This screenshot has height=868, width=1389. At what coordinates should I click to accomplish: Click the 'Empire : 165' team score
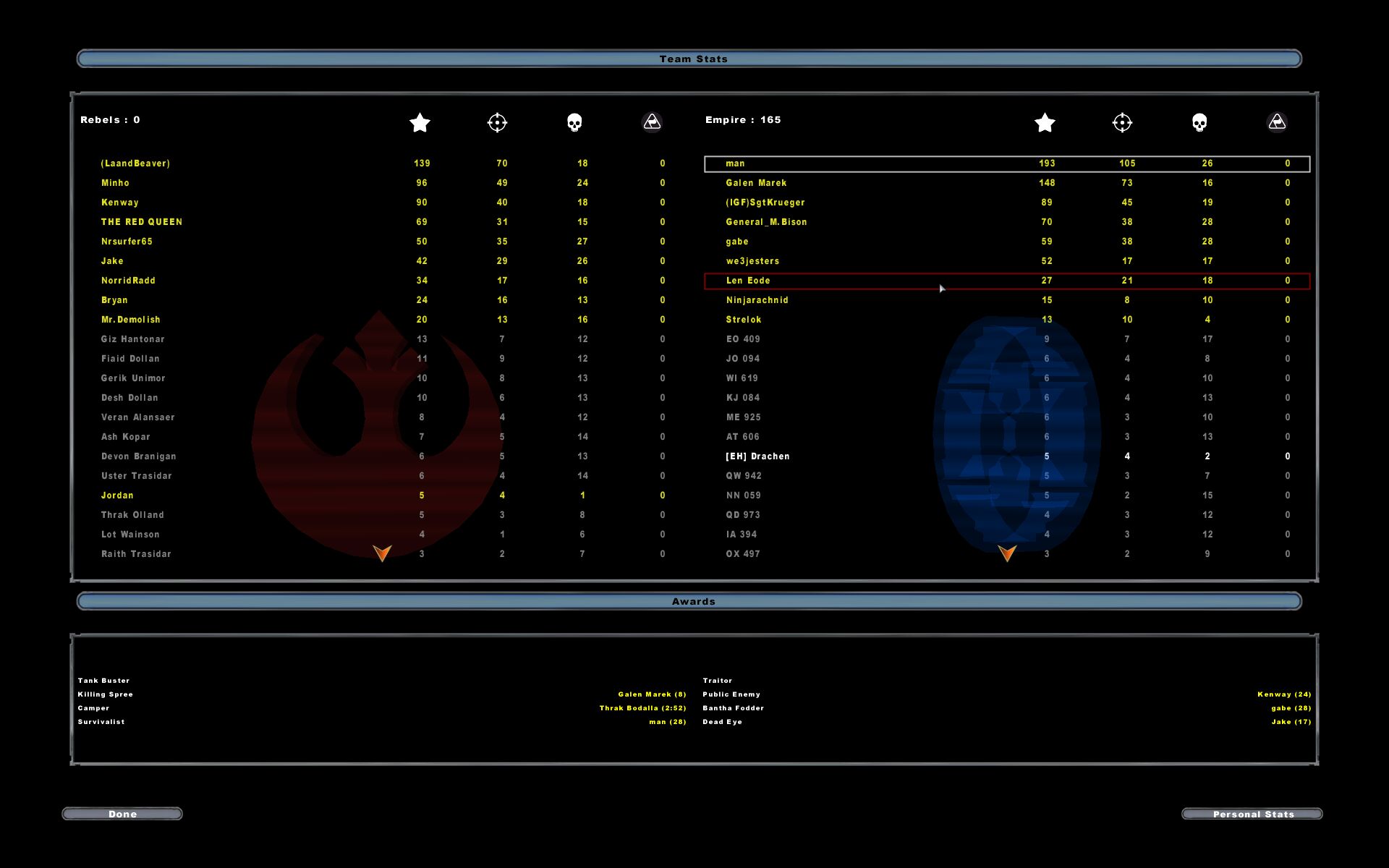(743, 120)
